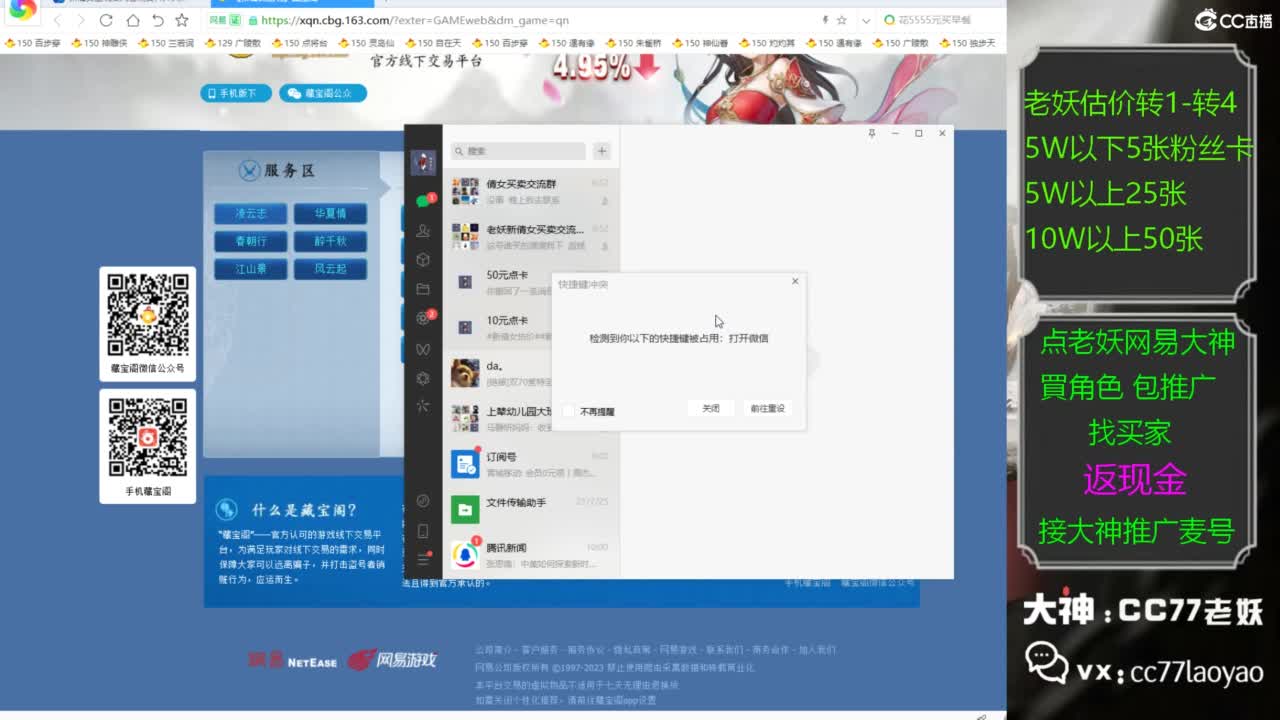Image resolution: width=1280 pixels, height=720 pixels.
Task: Open the Chat Files folder icon in WeChat
Action: (423, 289)
